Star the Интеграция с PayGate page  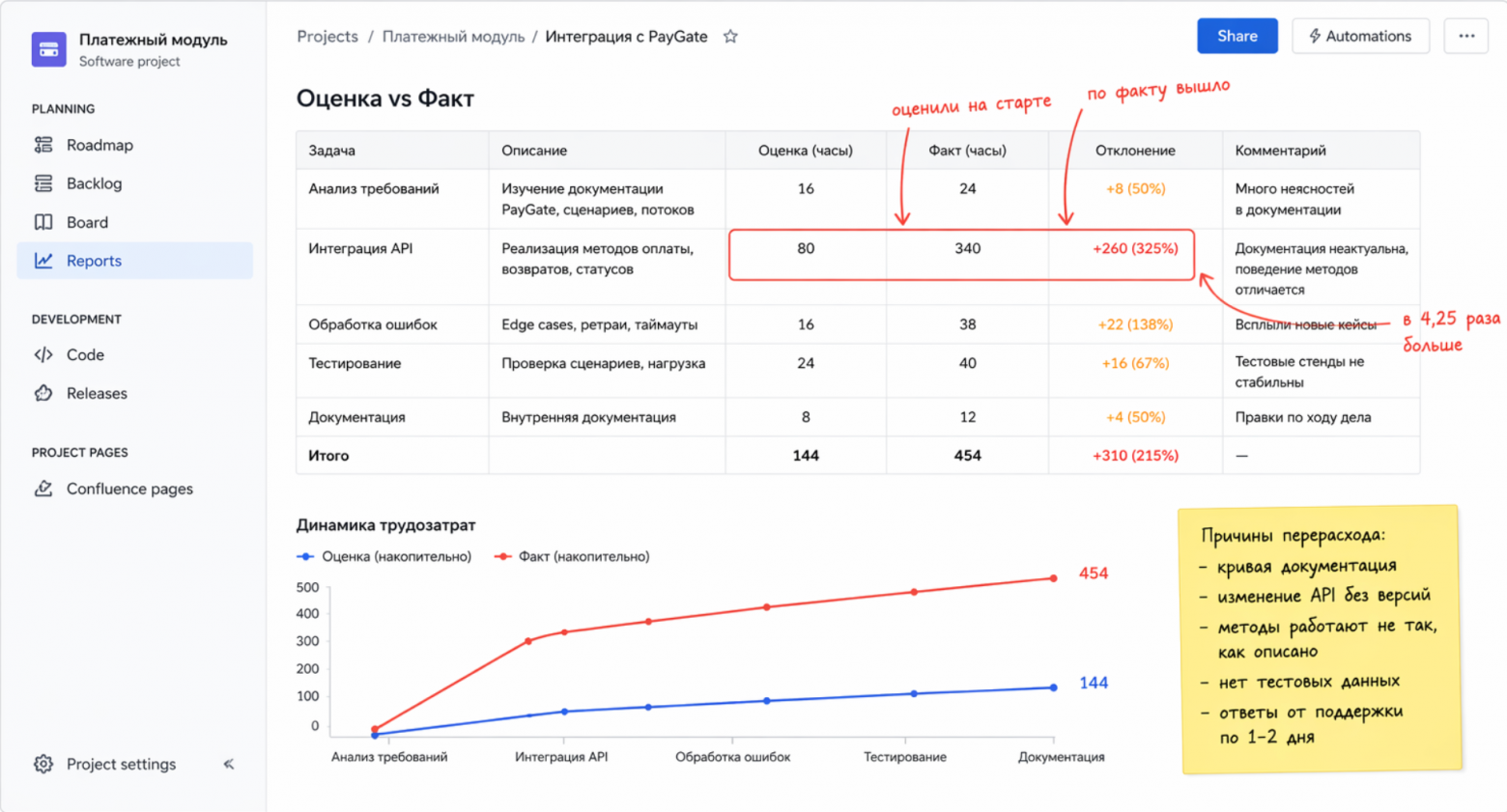[x=730, y=36]
